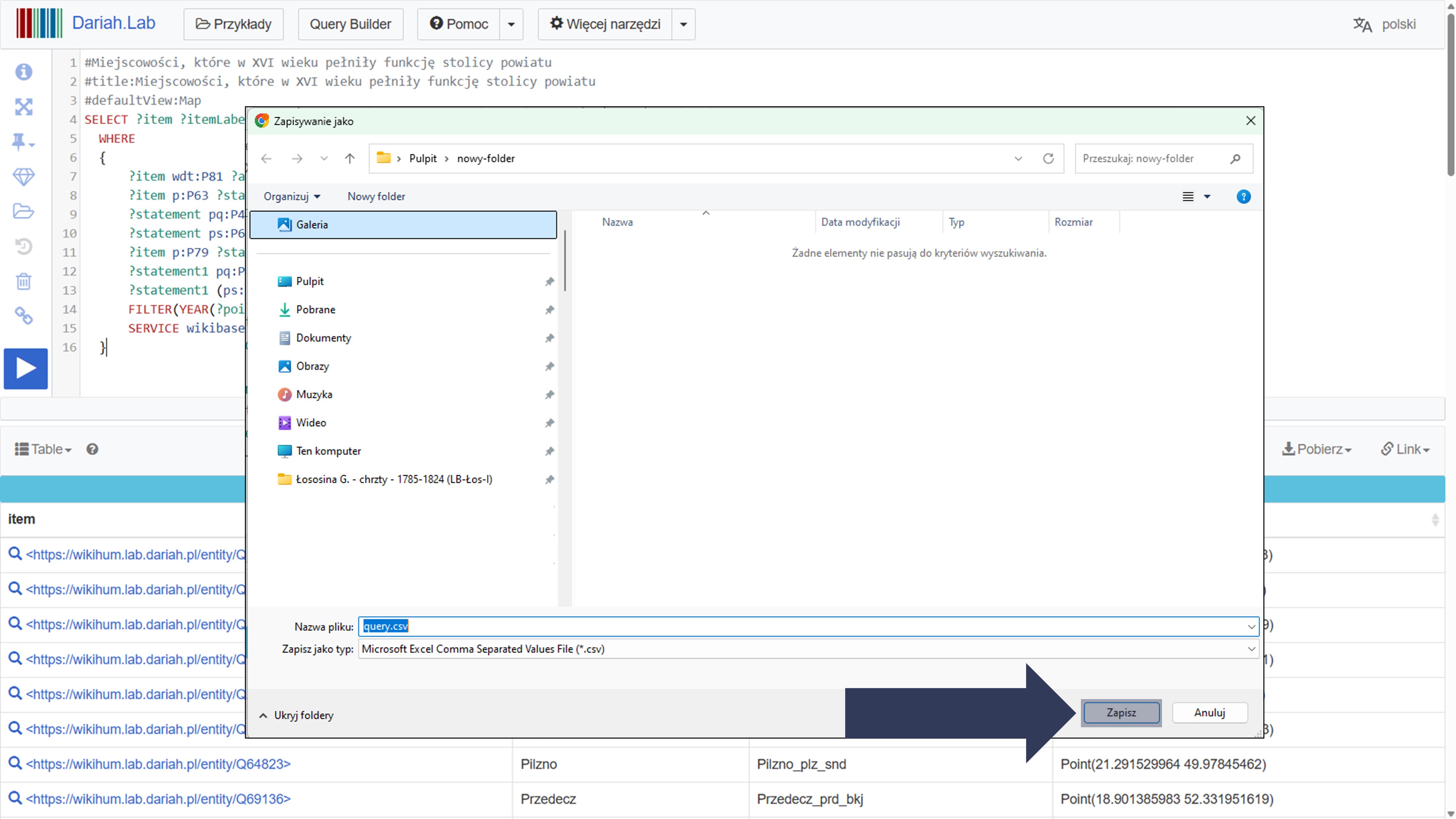Click the diamond sidebar icon
This screenshot has width=1456, height=819.
[x=23, y=177]
